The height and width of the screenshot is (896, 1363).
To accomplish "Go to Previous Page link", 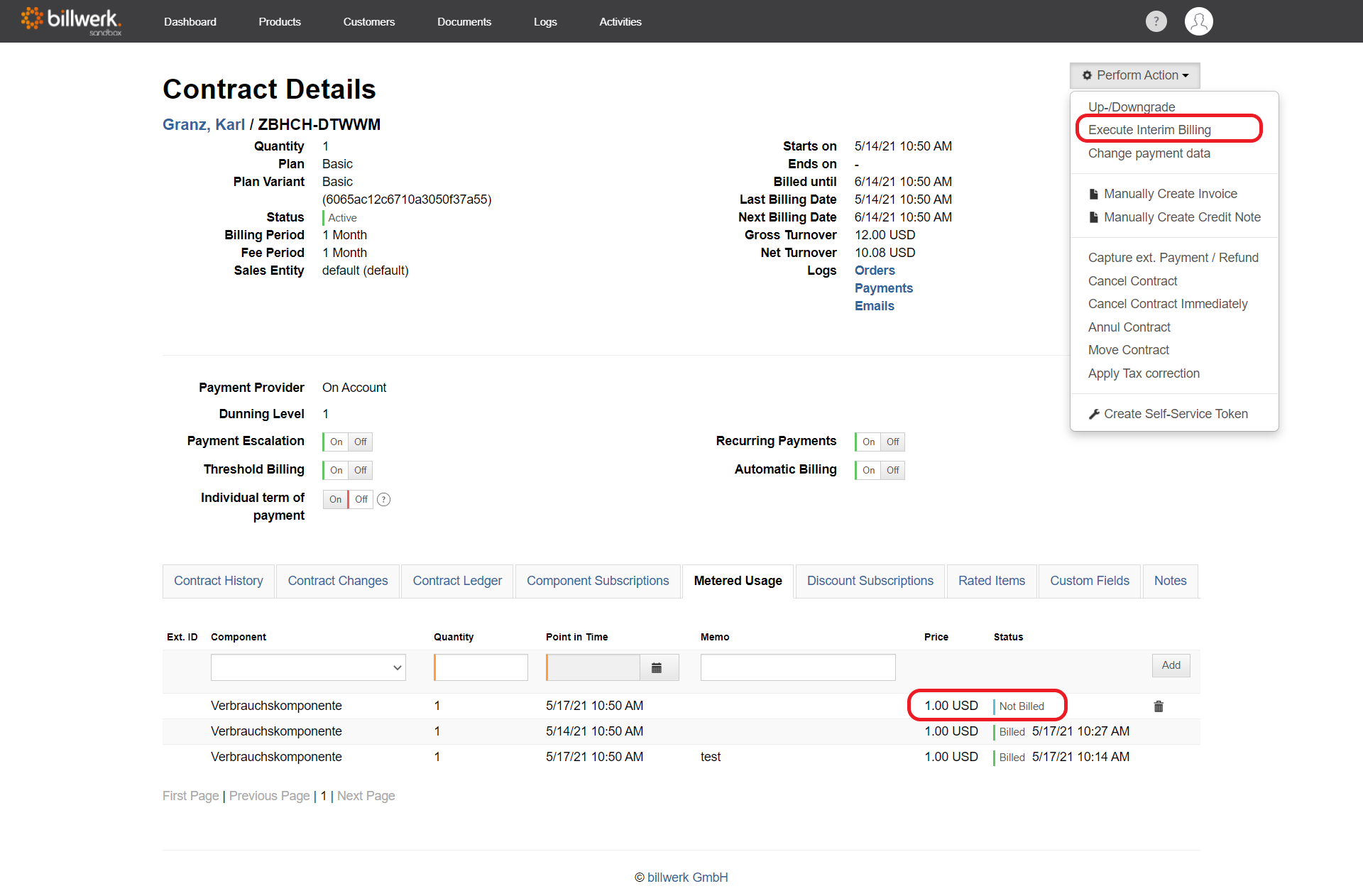I will [270, 796].
